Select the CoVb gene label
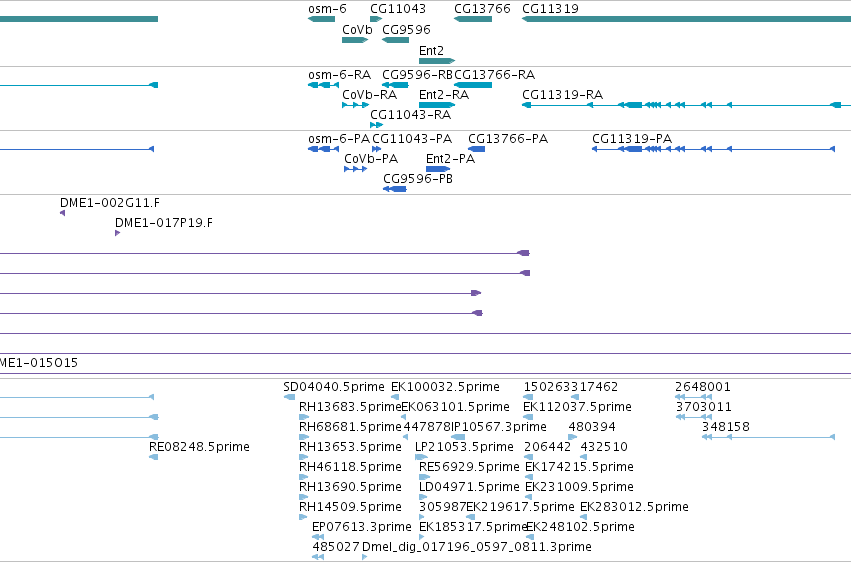 [x=357, y=30]
